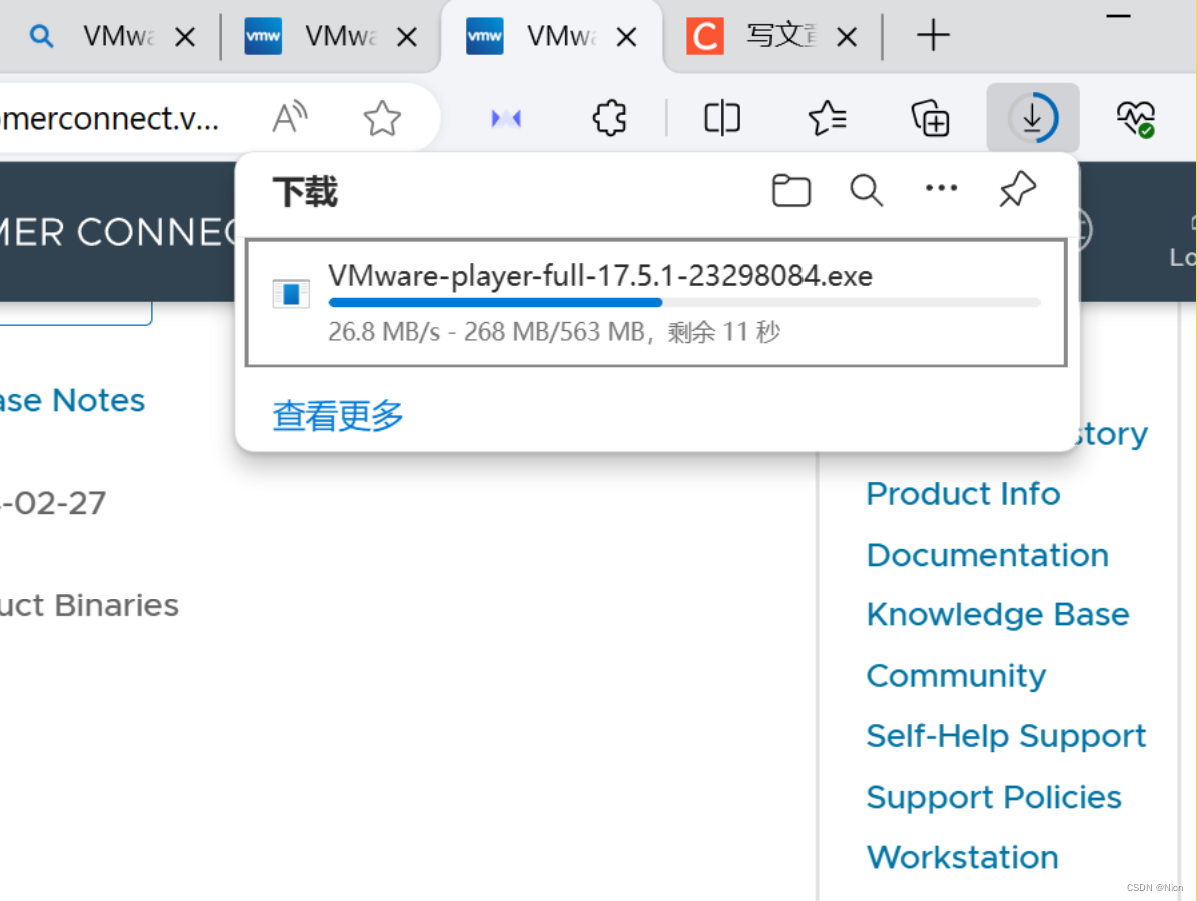Switch to the first VMware tab
1198x901 pixels.
(115, 35)
